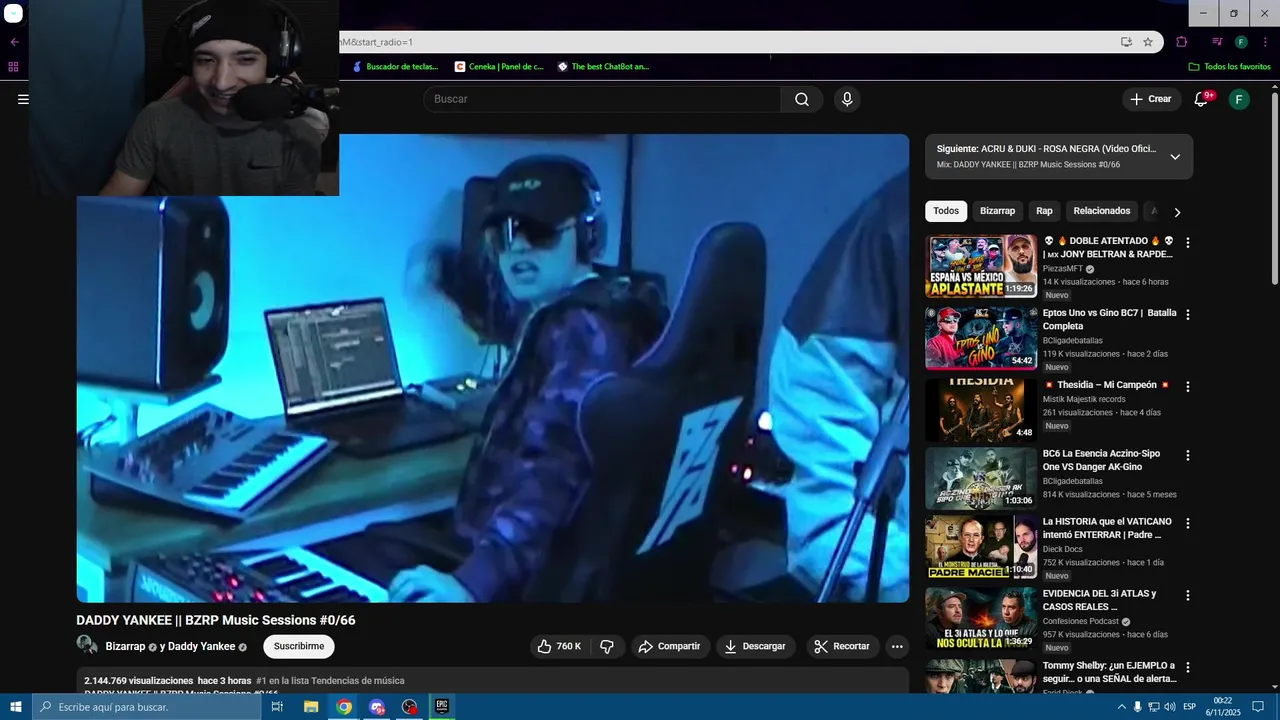Screen dimensions: 1280x720
Task: Open the Windows action center notifications
Action: (1259, 707)
